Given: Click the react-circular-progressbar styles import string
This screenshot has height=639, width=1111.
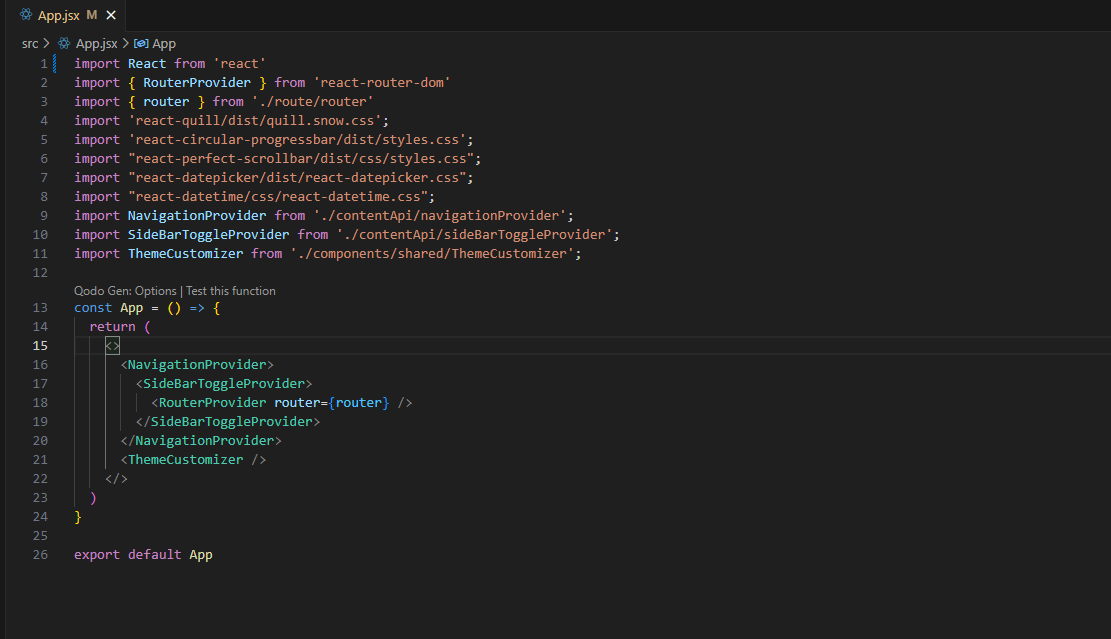Looking at the screenshot, I should click(297, 140).
